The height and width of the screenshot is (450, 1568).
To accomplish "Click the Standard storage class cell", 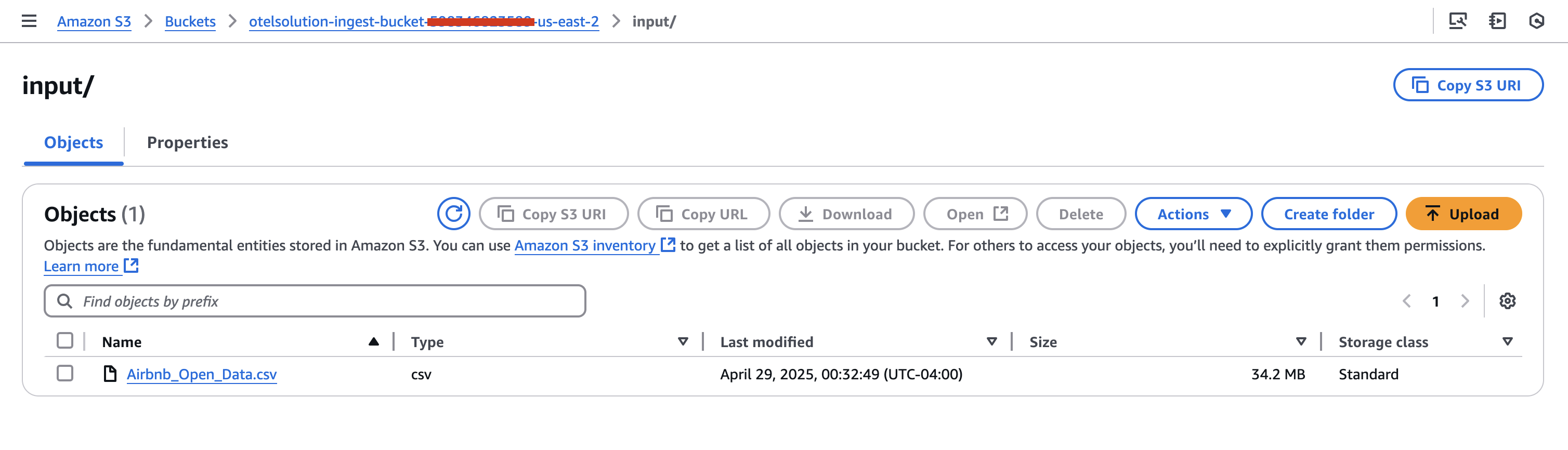I will click(x=1368, y=374).
